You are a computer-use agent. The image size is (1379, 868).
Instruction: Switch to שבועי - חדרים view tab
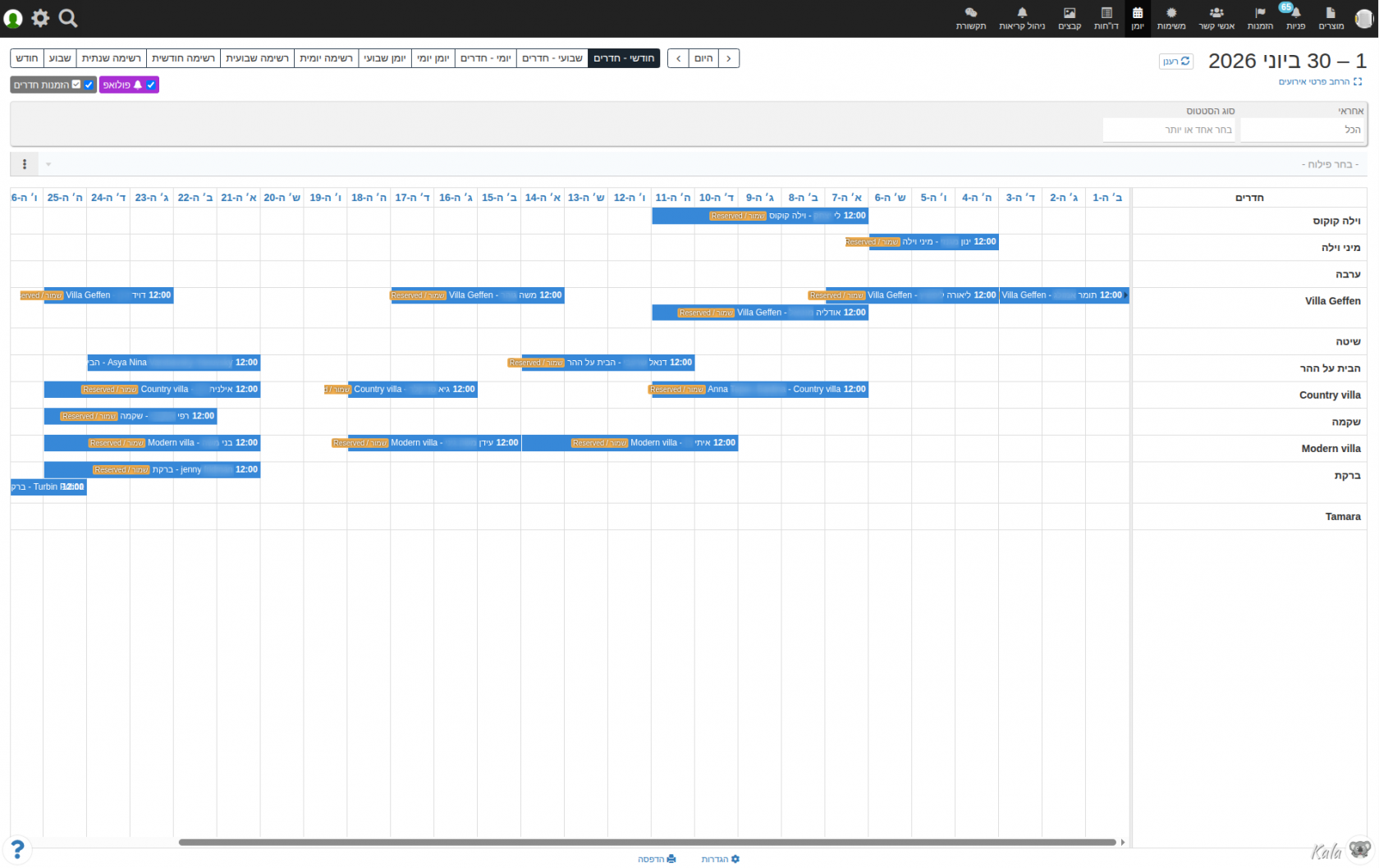click(552, 58)
